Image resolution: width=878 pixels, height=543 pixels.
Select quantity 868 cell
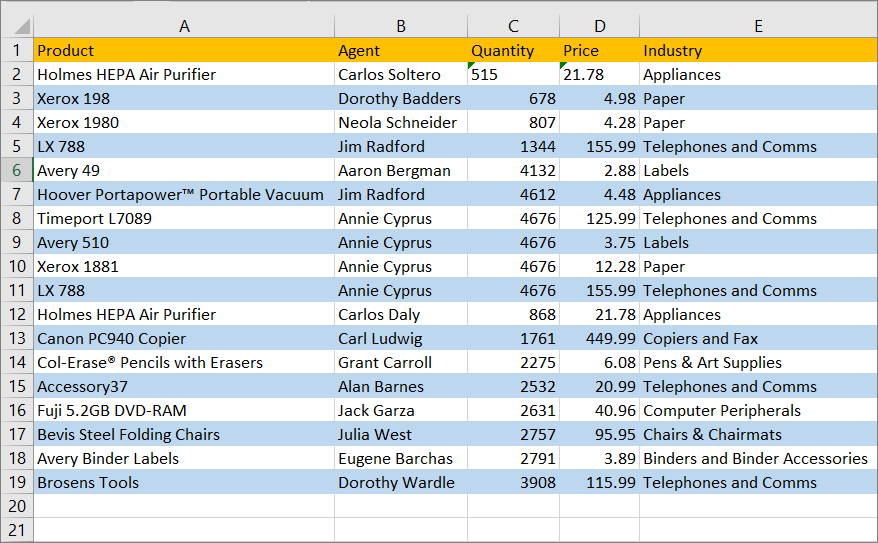click(x=513, y=314)
